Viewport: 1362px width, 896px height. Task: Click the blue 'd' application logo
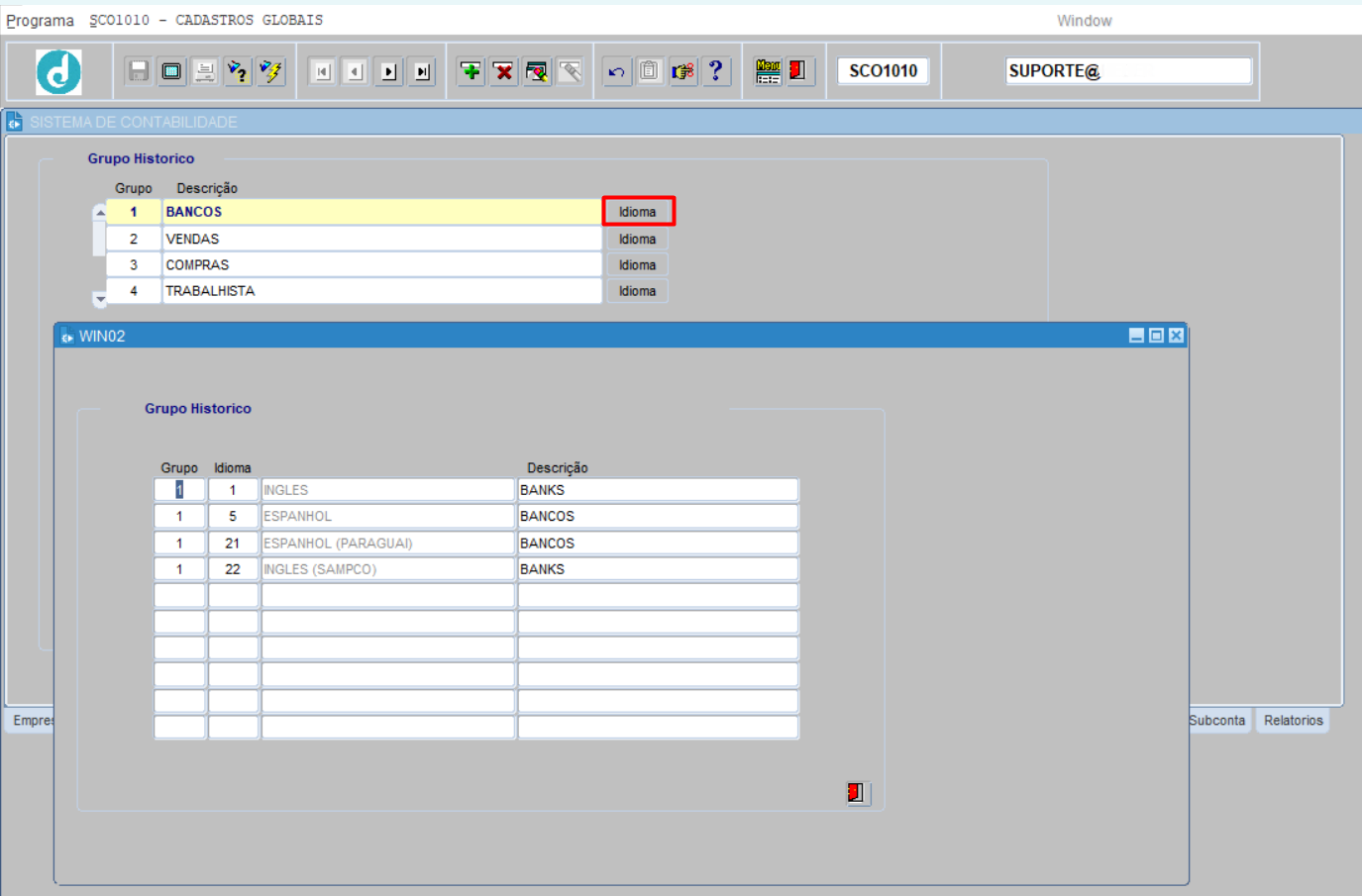point(58,72)
